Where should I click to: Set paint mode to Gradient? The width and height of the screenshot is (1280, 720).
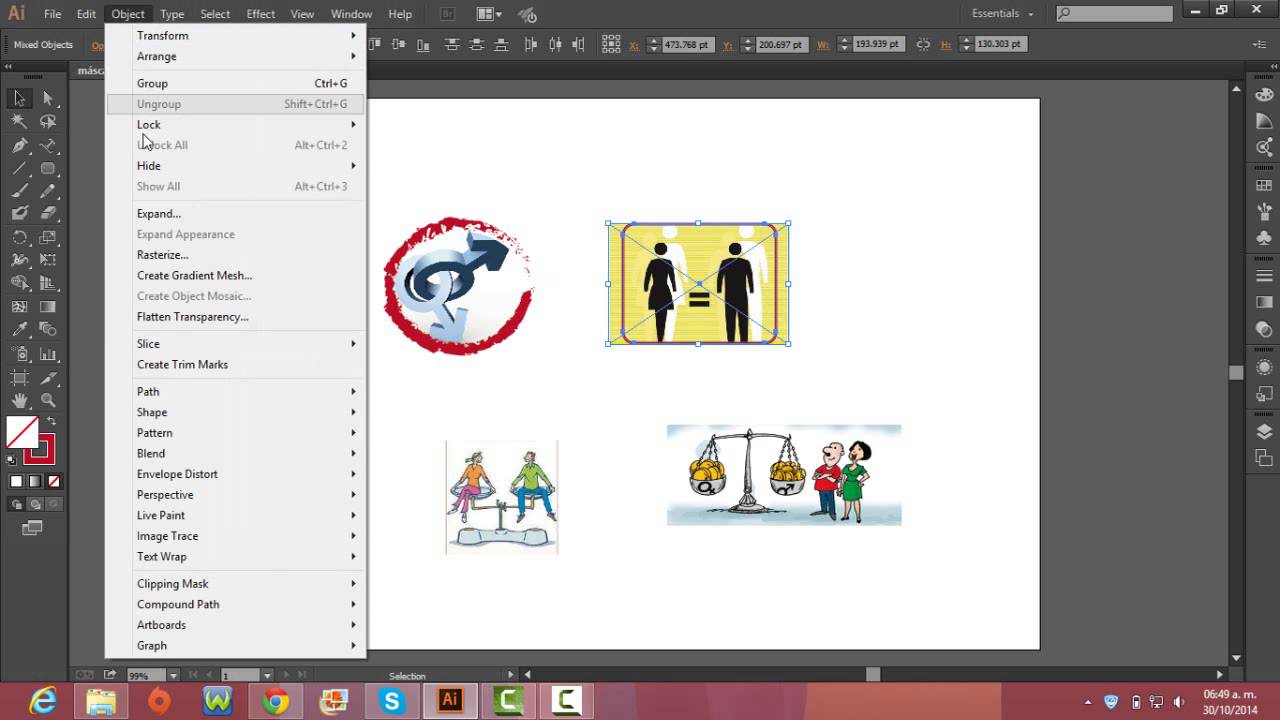(x=35, y=481)
